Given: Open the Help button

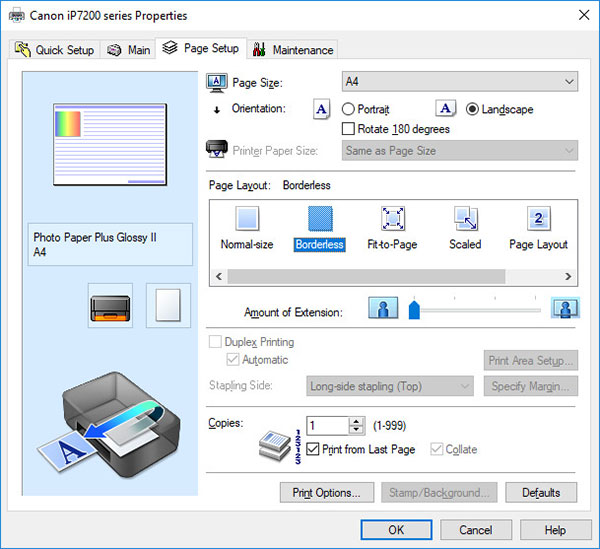Looking at the screenshot, I should 556,530.
